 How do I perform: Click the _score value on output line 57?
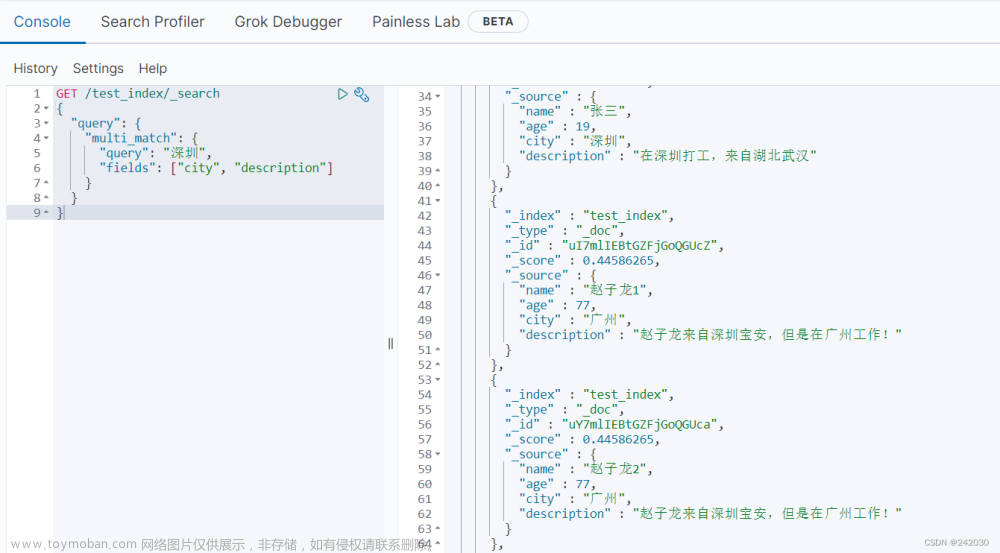[x=618, y=439]
